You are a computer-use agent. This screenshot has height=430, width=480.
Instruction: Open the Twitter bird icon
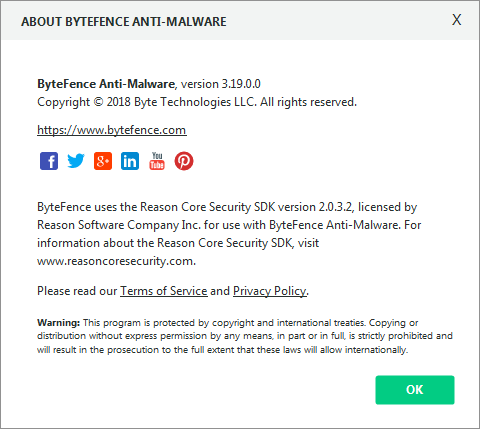click(76, 161)
